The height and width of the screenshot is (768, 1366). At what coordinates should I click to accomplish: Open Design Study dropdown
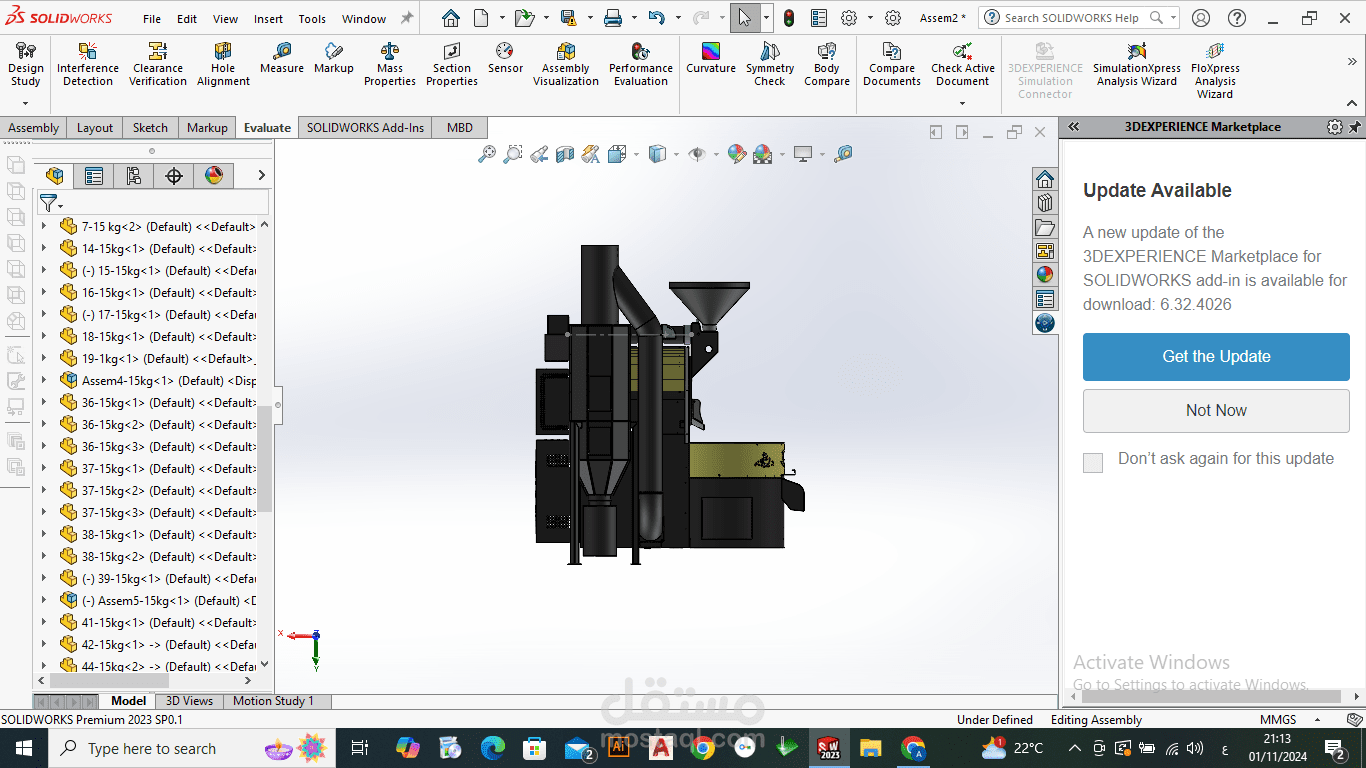click(25, 102)
